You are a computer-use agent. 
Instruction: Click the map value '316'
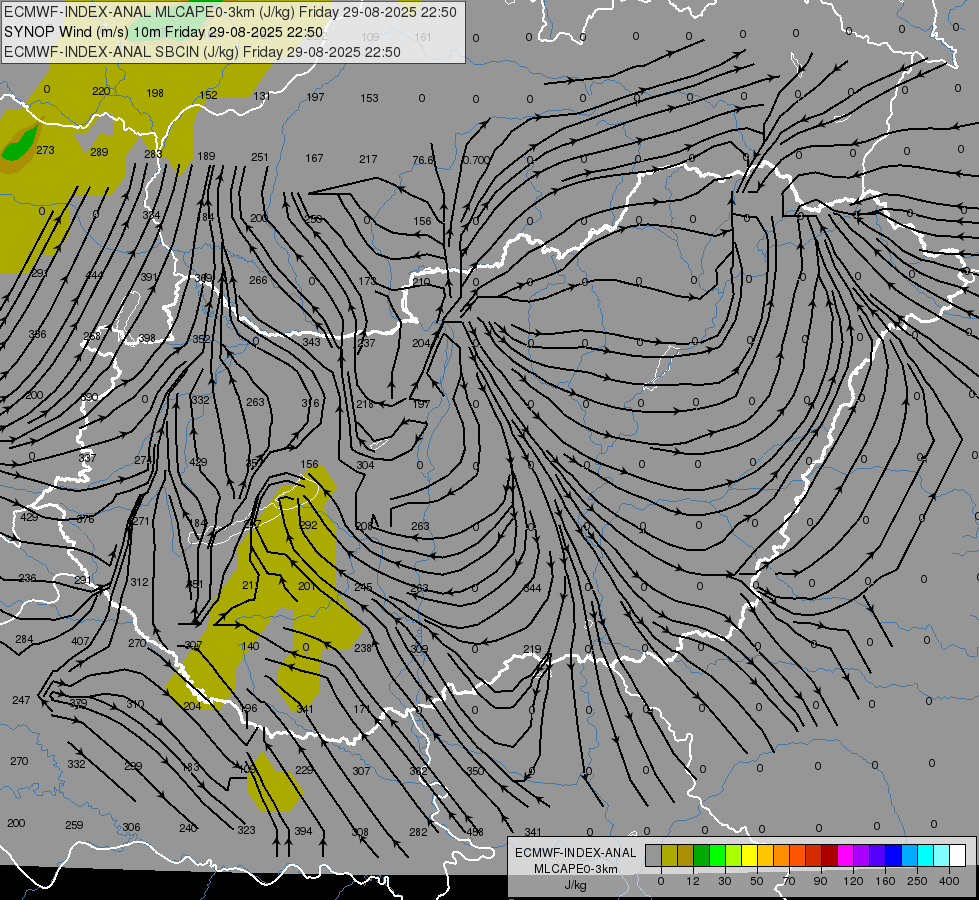(x=310, y=403)
